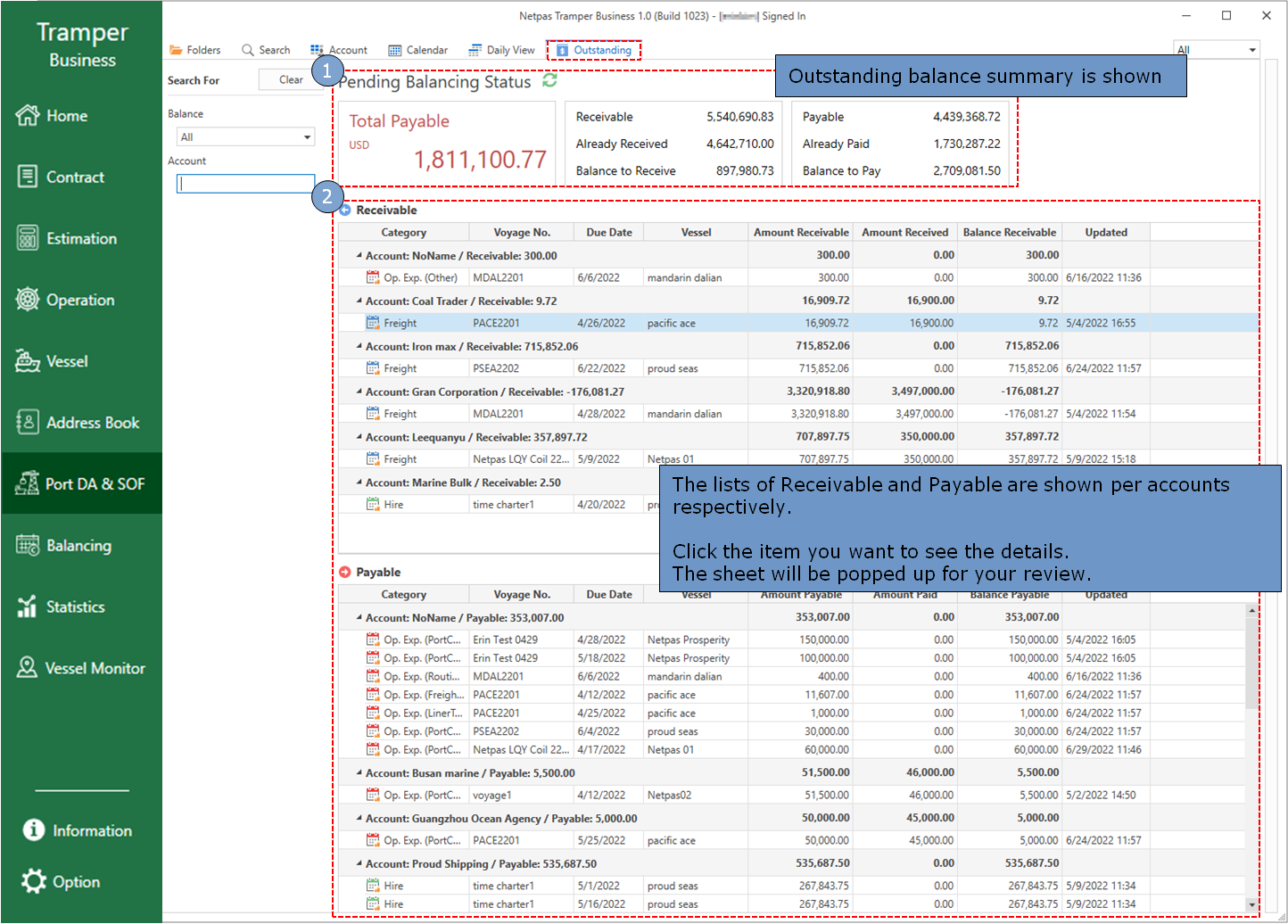
Task: Open the Home section icon
Action: 28,115
